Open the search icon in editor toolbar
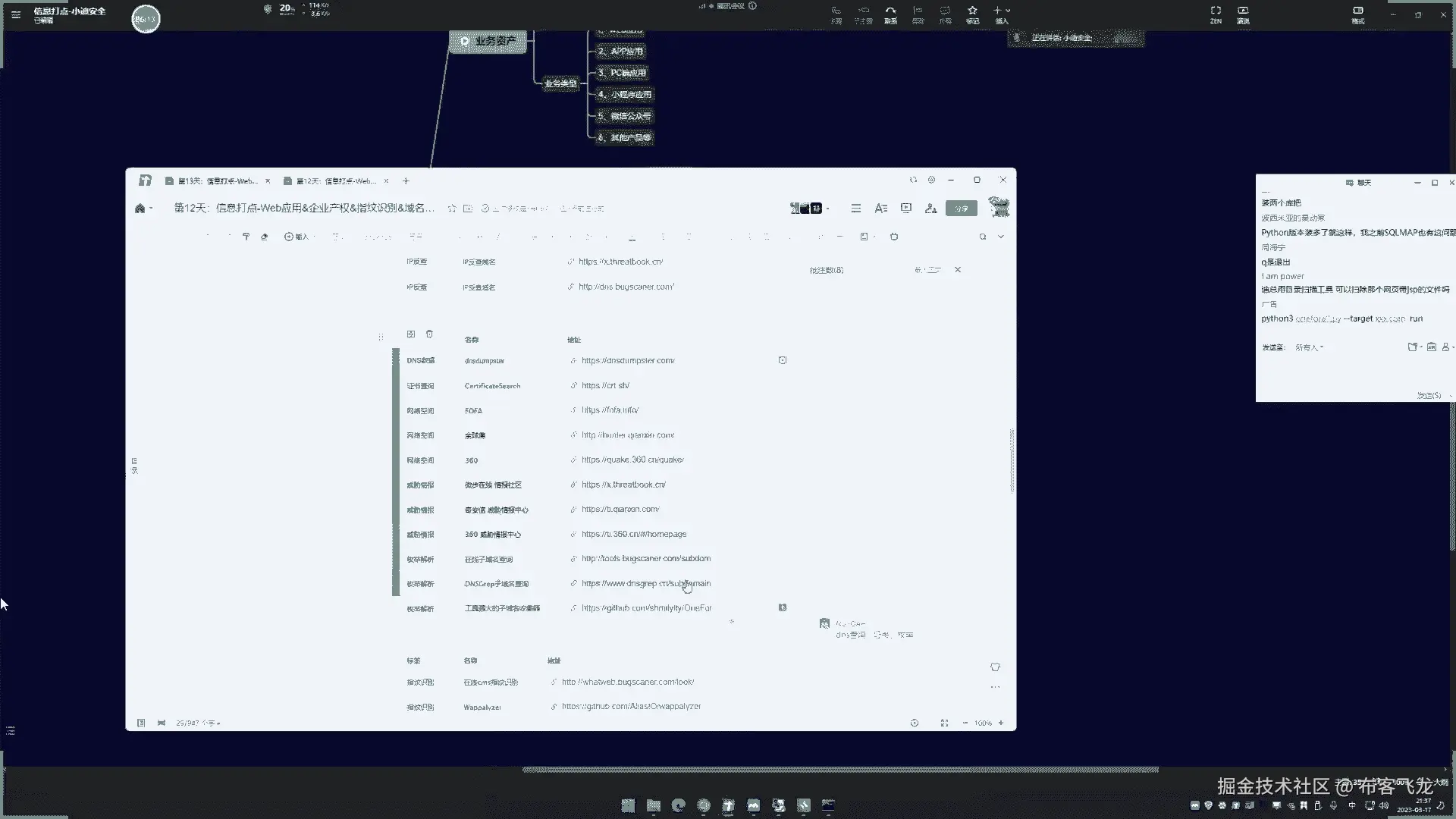The height and width of the screenshot is (819, 1456). 983,237
